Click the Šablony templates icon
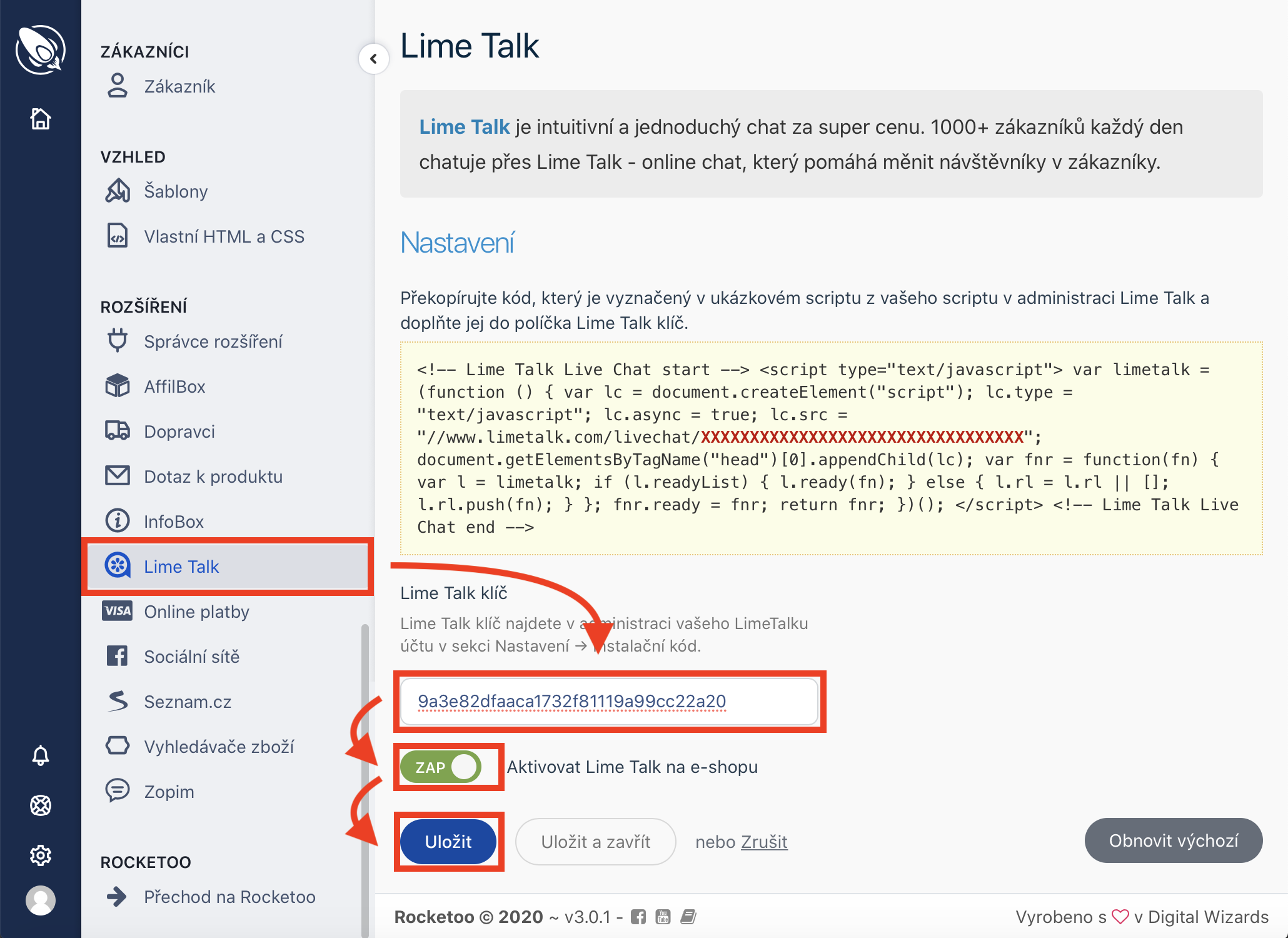1288x938 pixels. point(118,191)
